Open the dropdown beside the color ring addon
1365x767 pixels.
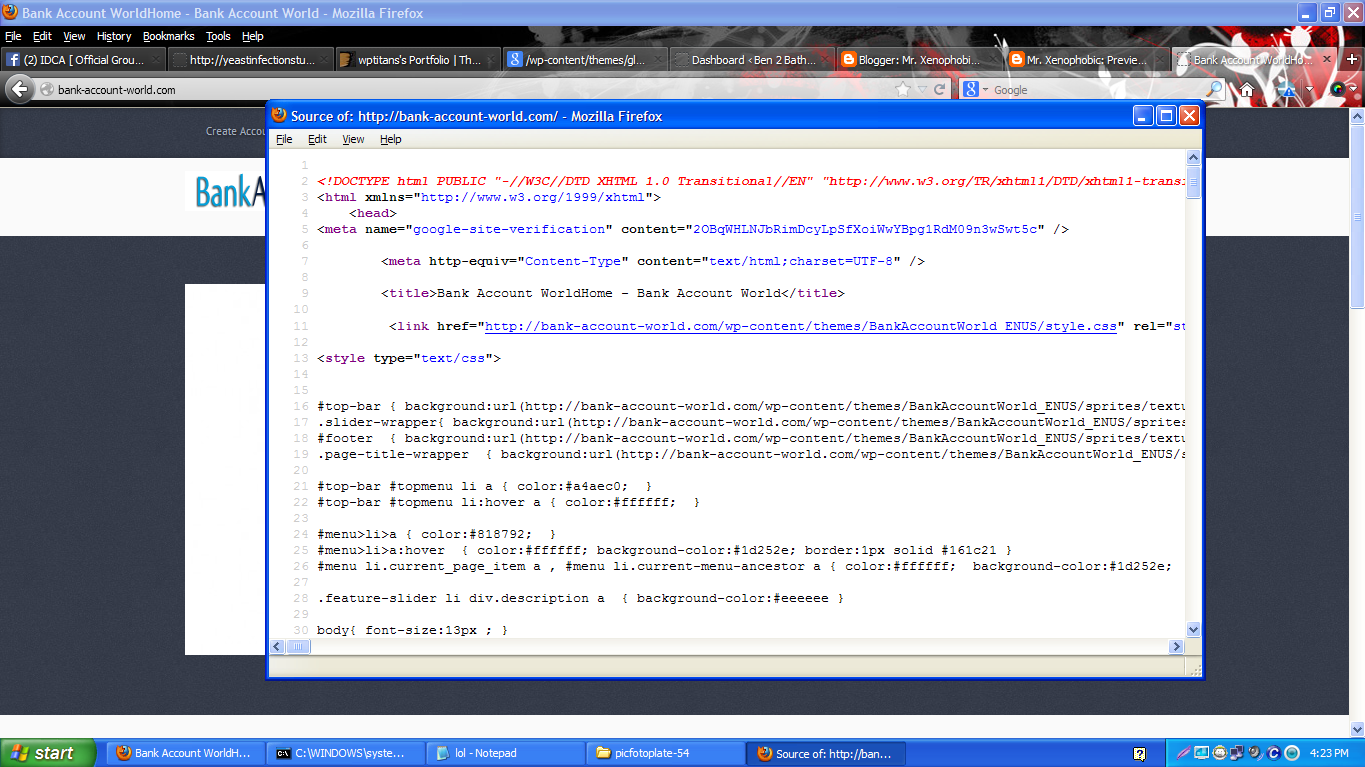[1353, 89]
